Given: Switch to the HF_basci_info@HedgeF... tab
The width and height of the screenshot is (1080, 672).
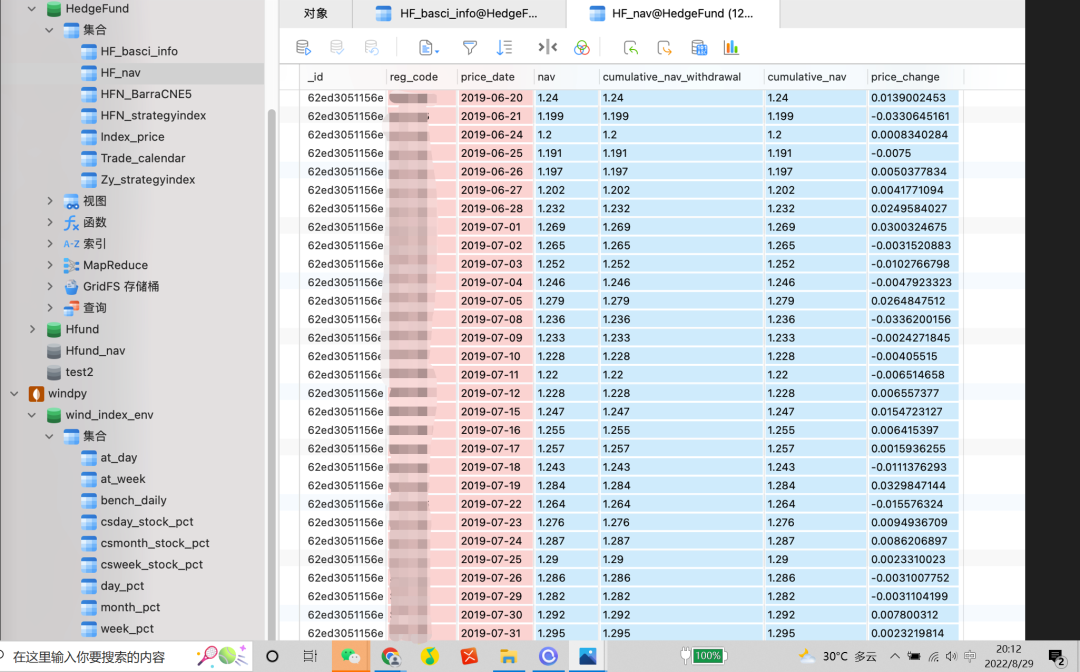Looking at the screenshot, I should tap(458, 14).
